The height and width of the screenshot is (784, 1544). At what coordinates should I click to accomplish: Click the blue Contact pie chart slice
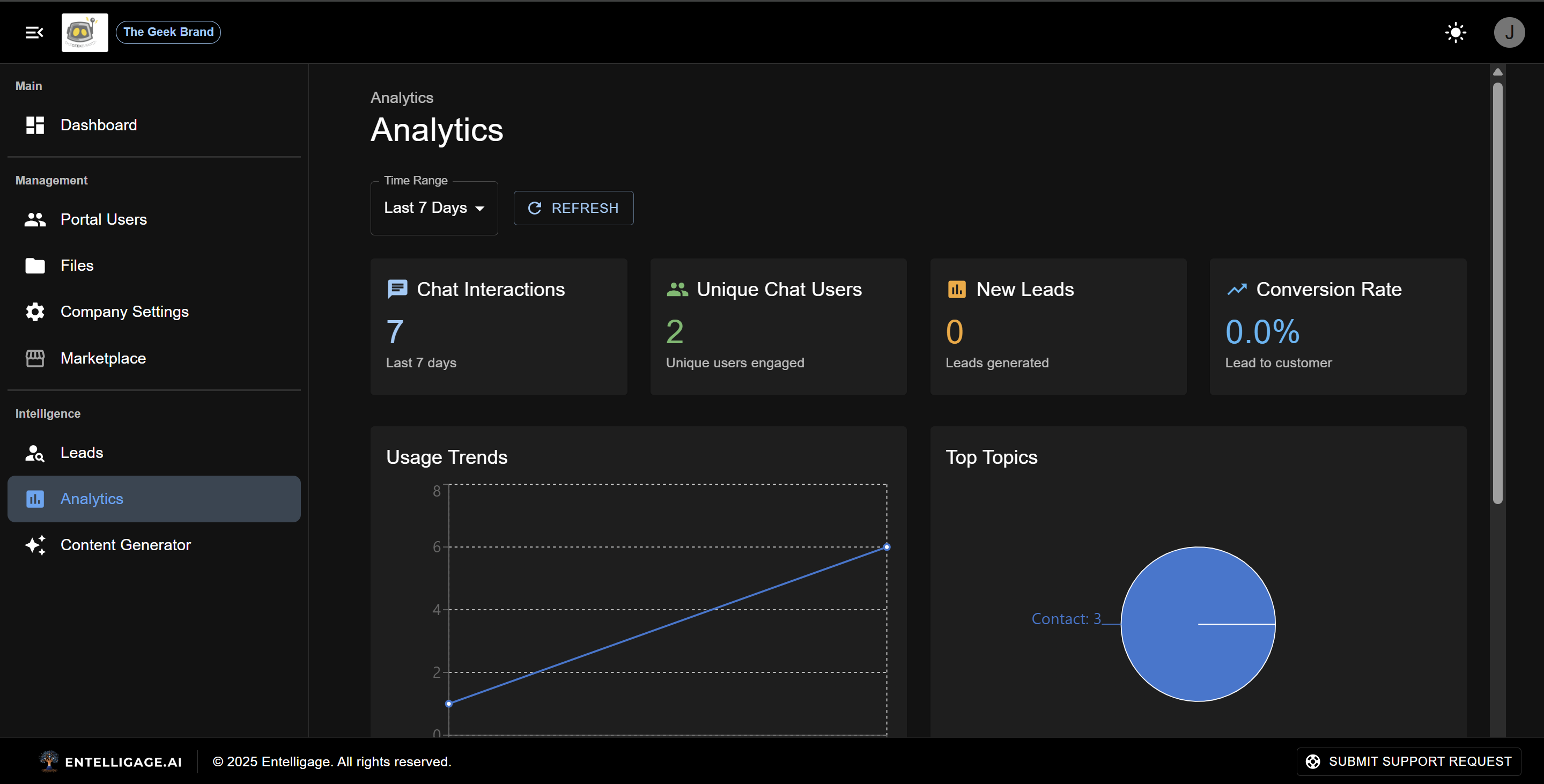coord(1198,624)
